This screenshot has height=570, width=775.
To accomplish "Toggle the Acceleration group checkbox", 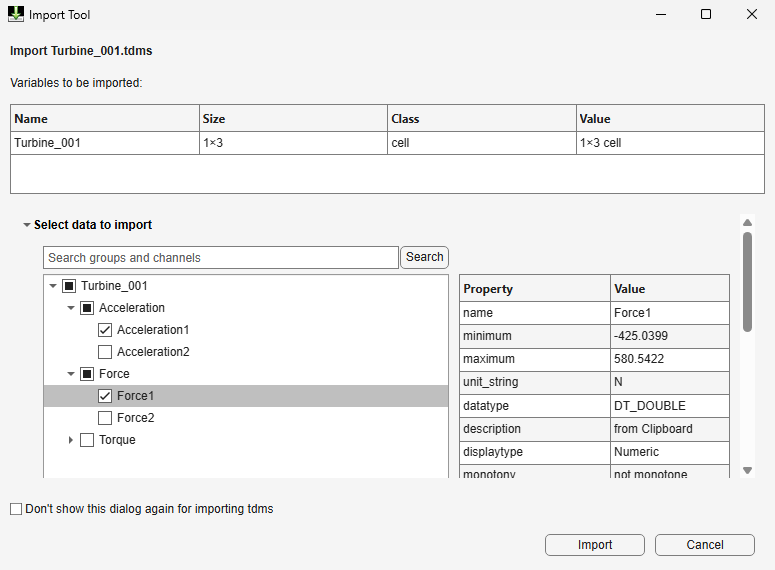I will pyautogui.click(x=87, y=308).
